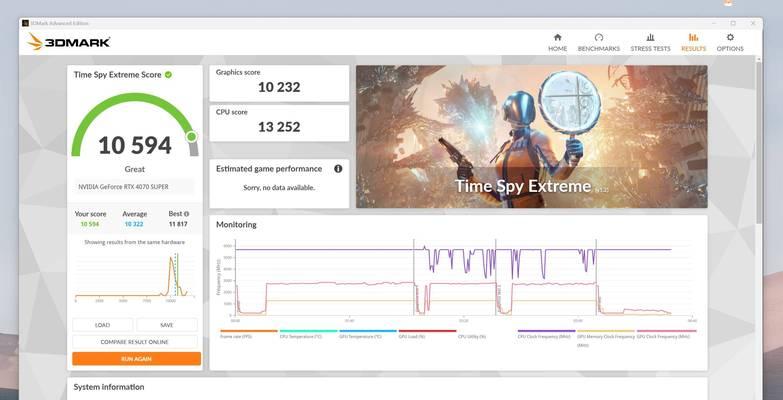Image resolution: width=783 pixels, height=400 pixels.
Task: Click the Average score 10 322
Action: pos(134,224)
